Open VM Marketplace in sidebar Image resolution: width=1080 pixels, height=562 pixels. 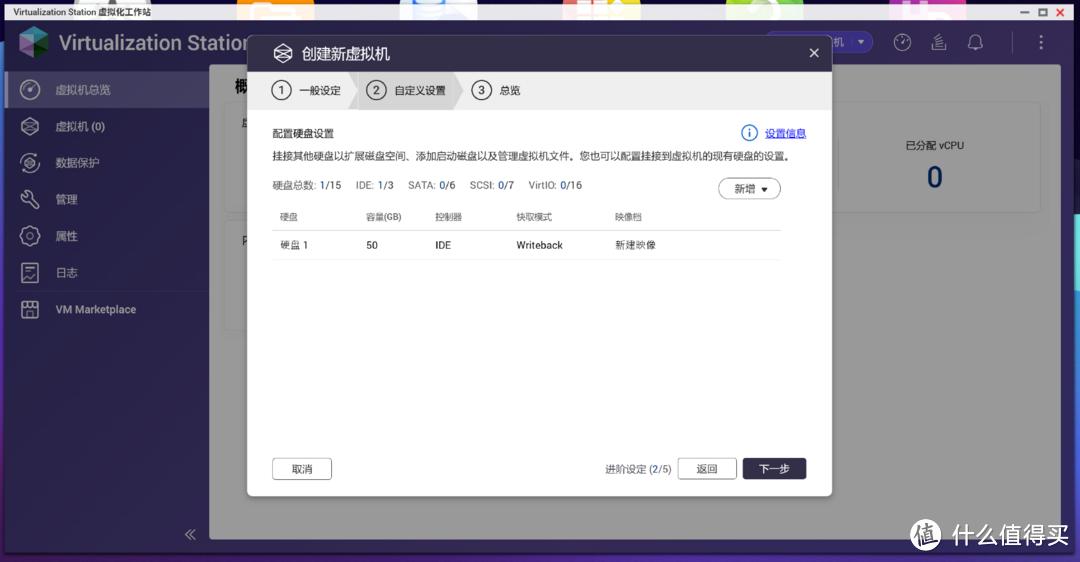tap(107, 309)
